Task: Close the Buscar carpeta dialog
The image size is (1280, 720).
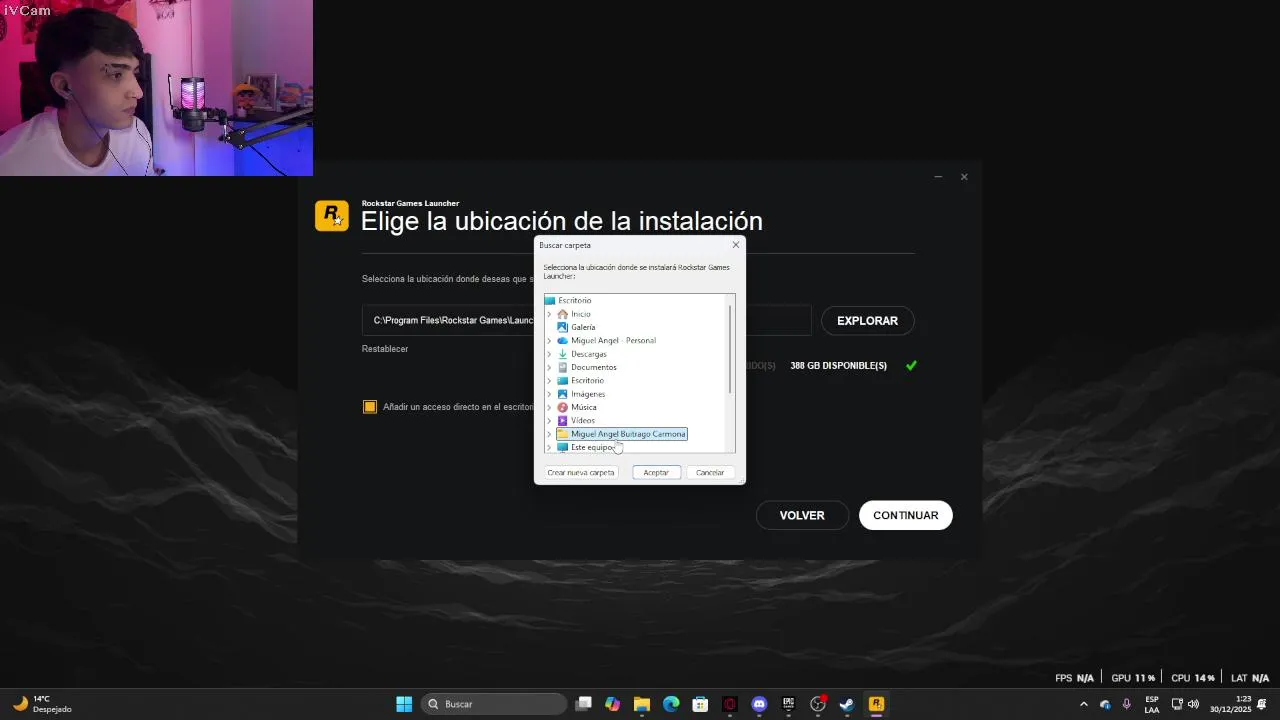Action: coord(736,245)
